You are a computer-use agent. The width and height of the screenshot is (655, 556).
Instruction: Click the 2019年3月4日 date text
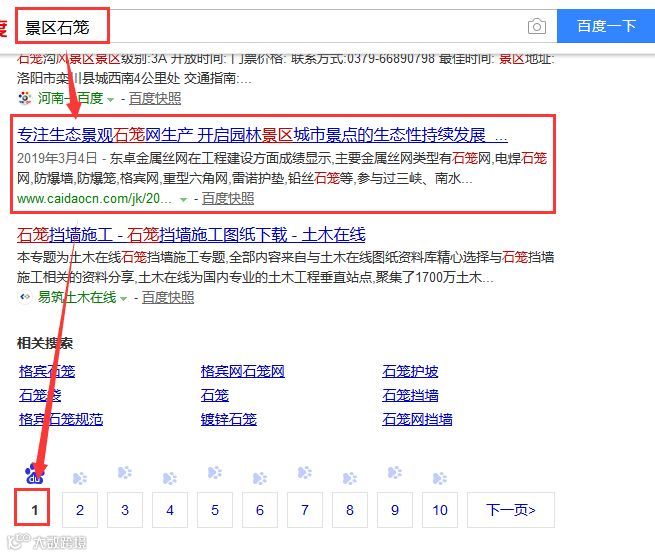pyautogui.click(x=57, y=158)
